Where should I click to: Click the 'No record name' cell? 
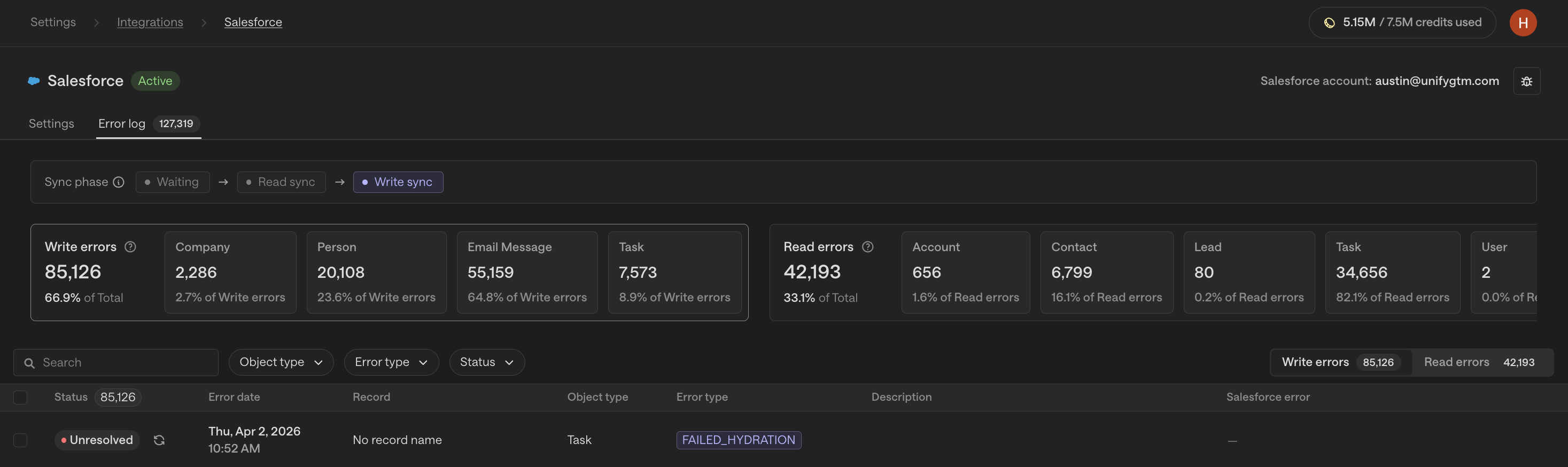coord(398,440)
